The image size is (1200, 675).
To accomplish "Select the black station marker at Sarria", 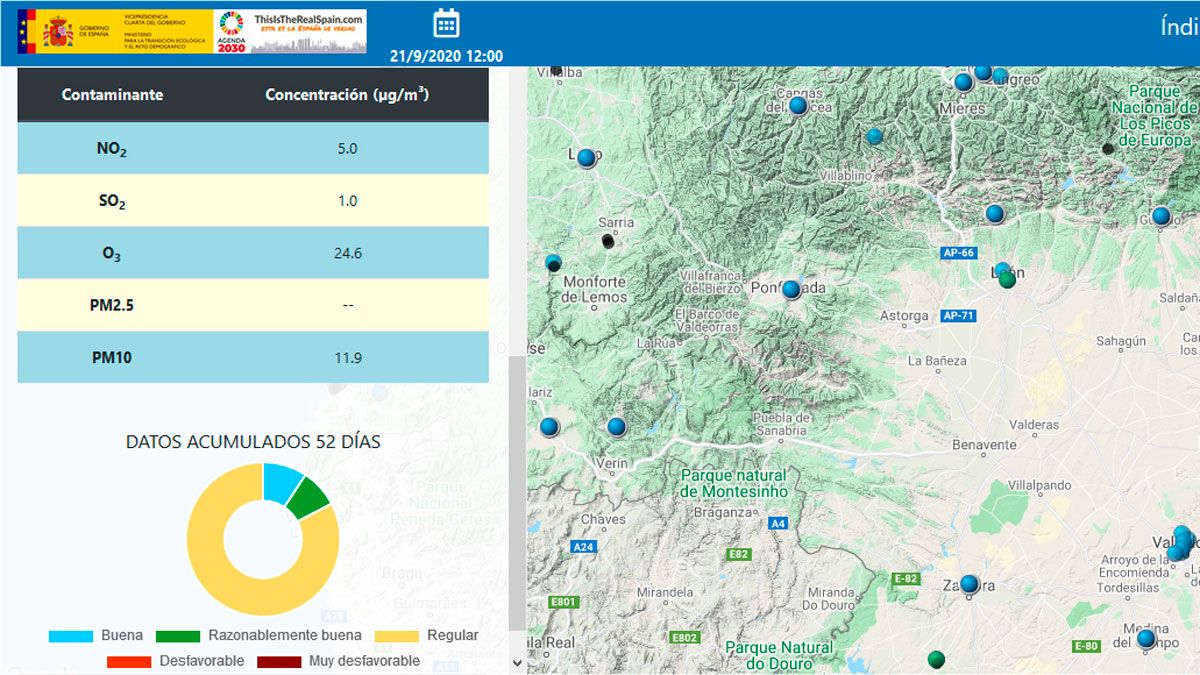I will [608, 241].
